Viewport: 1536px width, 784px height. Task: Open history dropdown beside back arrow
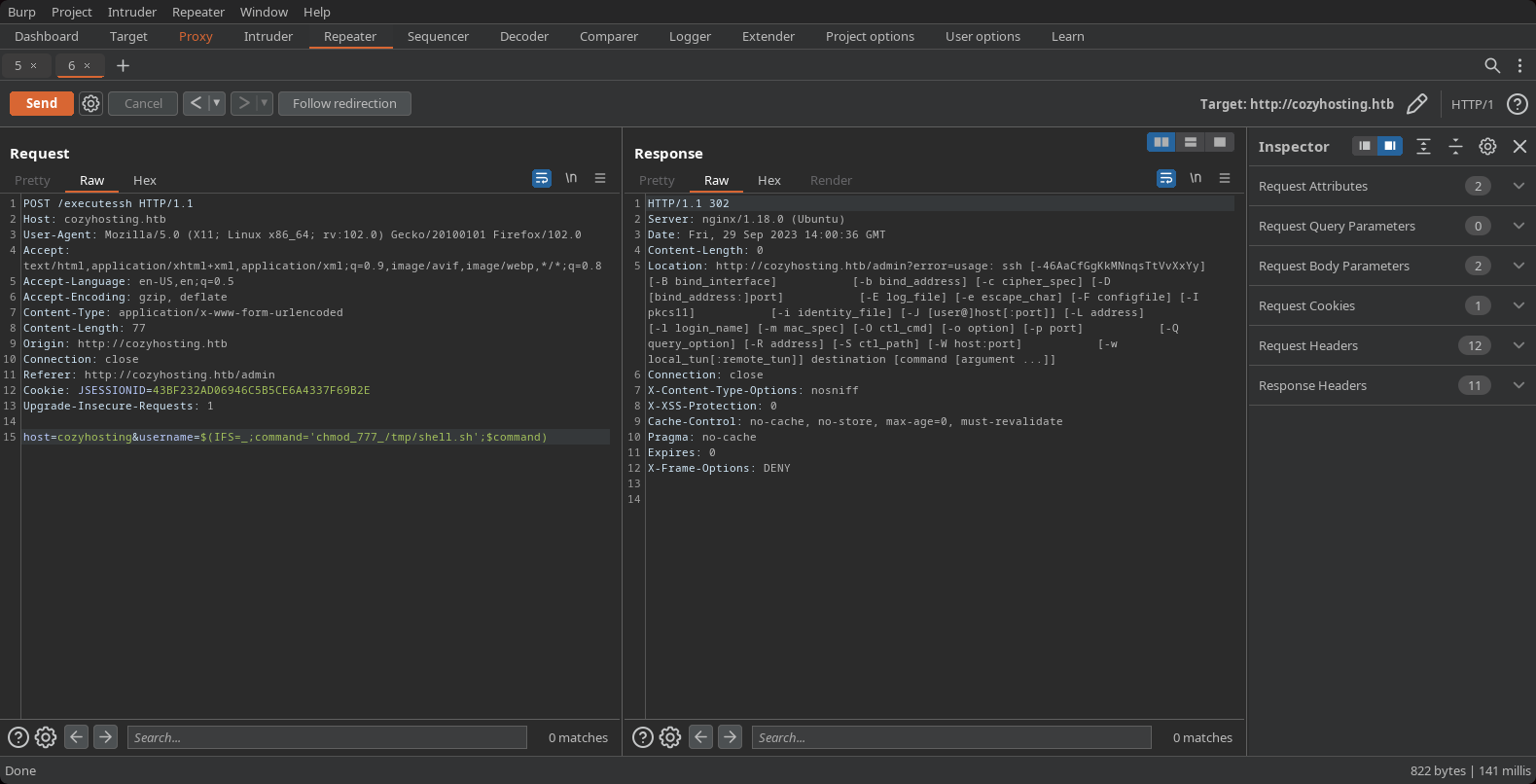[x=216, y=103]
